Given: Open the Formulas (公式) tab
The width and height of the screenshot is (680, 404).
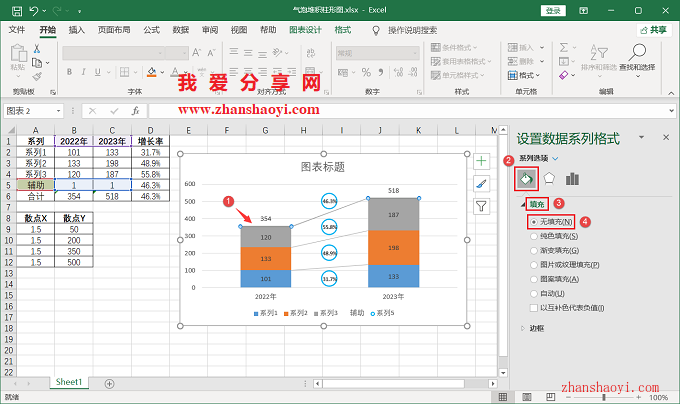Looking at the screenshot, I should (152, 30).
